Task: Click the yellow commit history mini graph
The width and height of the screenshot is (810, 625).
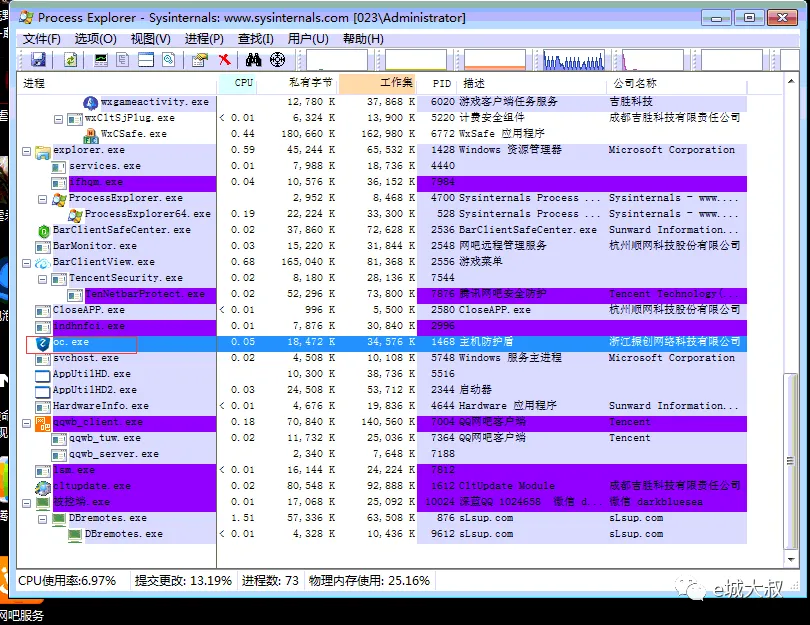Action: (x=416, y=60)
